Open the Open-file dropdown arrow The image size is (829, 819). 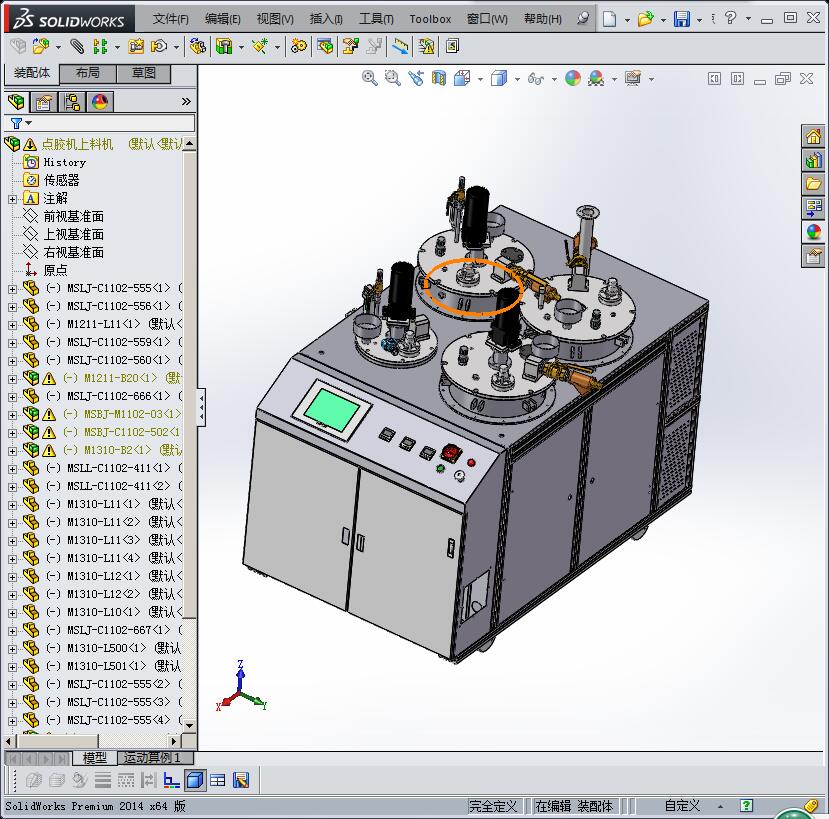663,20
